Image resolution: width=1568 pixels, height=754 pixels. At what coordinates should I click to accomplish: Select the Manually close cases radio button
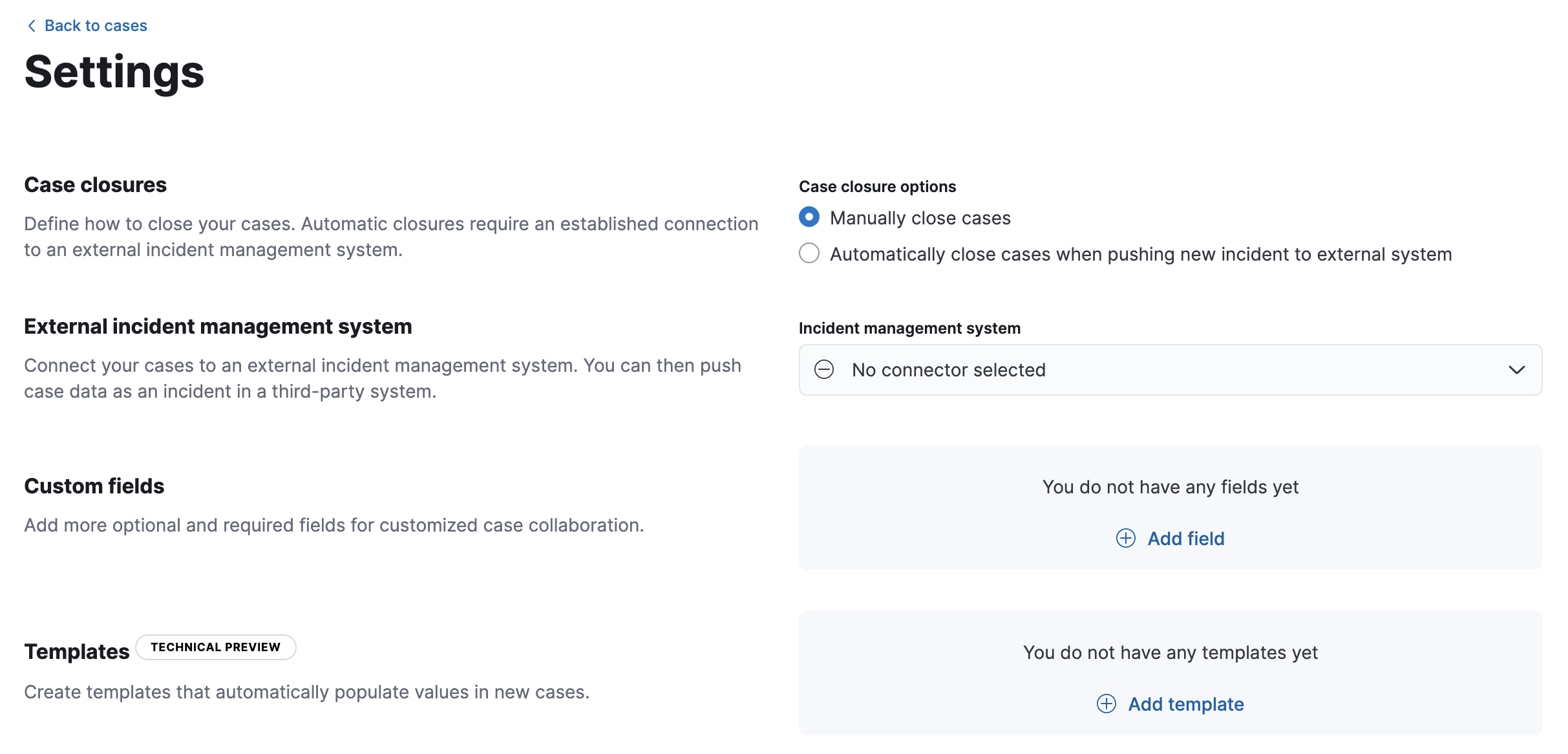click(x=809, y=218)
